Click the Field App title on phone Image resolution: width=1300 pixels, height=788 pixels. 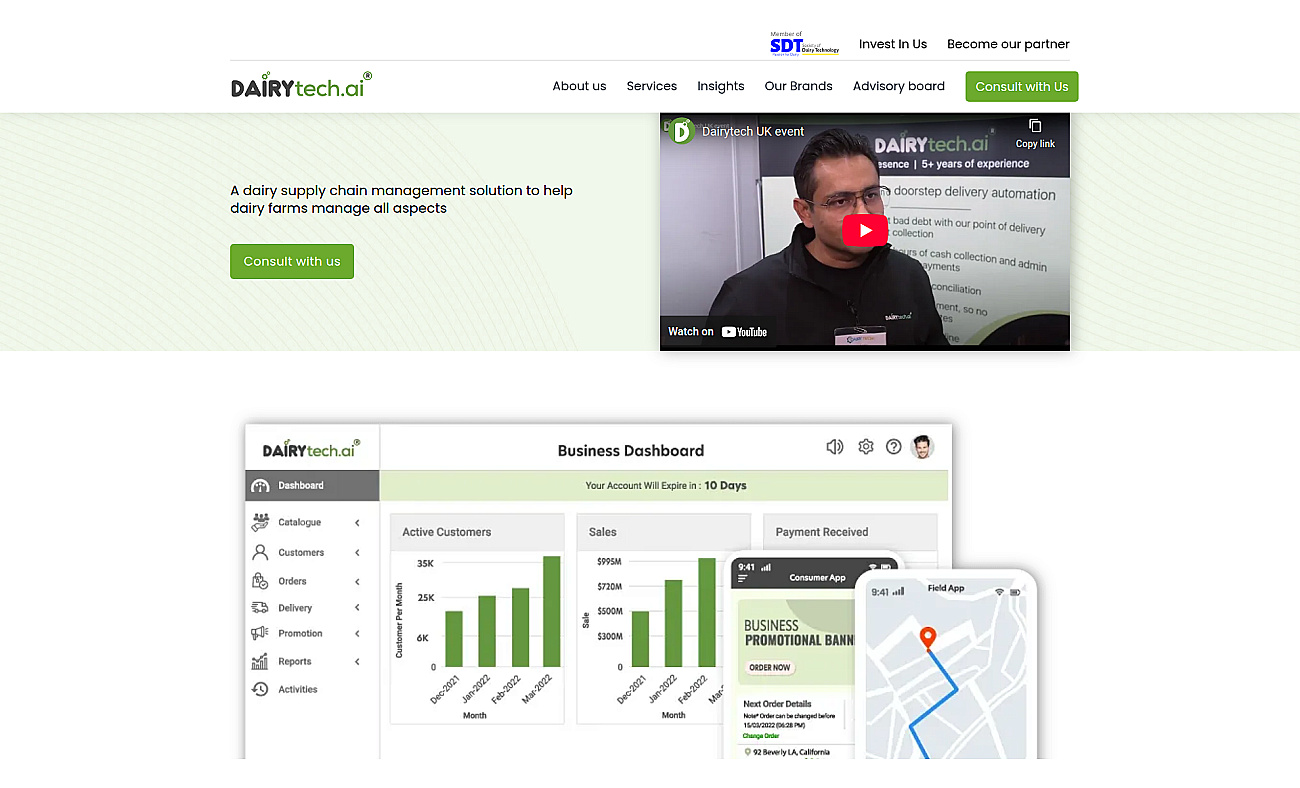click(x=946, y=588)
